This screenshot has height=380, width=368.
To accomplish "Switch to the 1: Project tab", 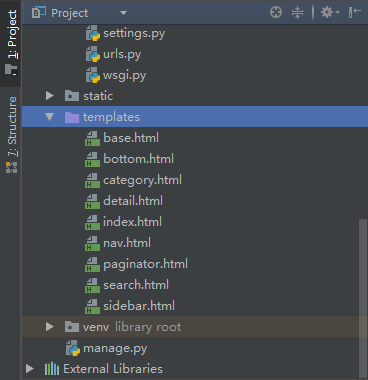I will pos(11,43).
